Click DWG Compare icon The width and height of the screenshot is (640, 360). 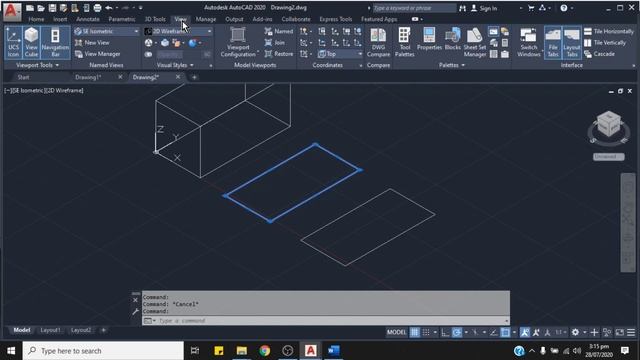click(378, 42)
